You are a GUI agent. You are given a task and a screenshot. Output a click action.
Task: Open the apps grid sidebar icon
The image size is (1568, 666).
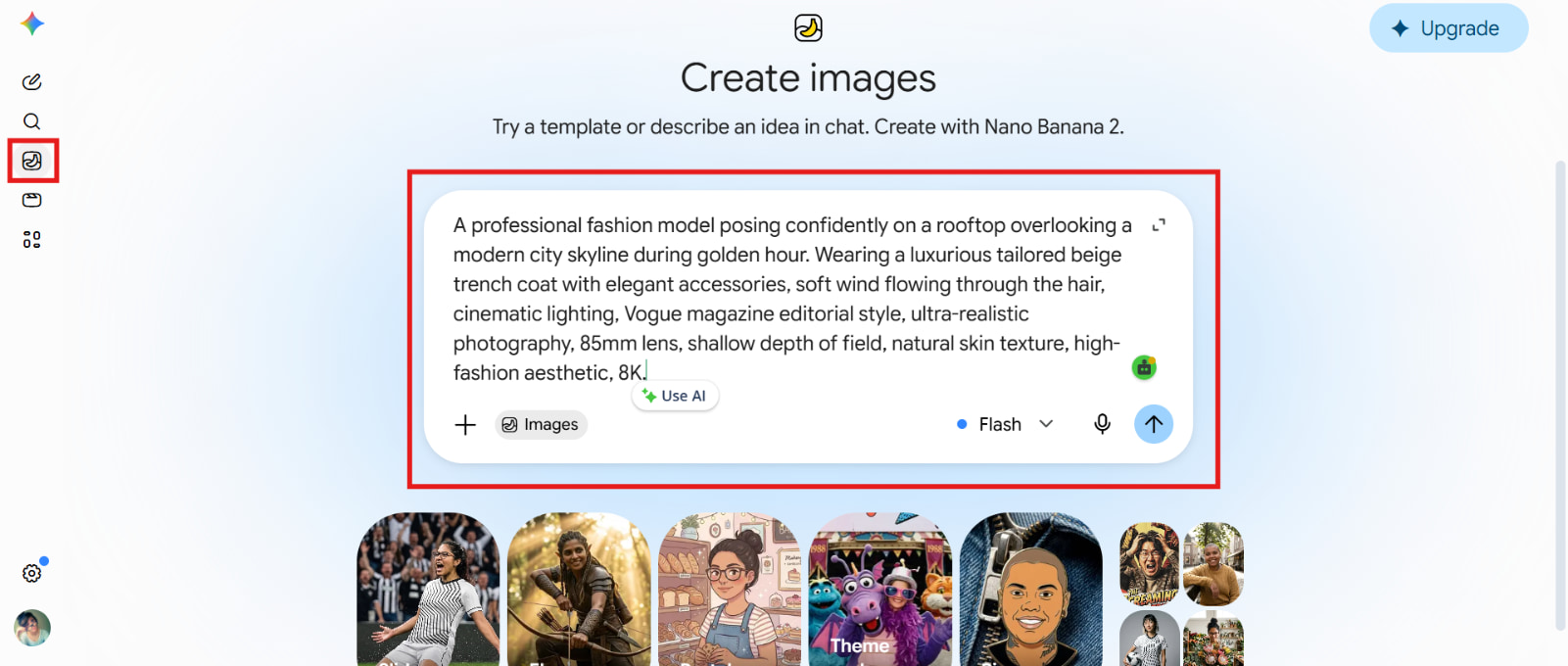tap(32, 239)
